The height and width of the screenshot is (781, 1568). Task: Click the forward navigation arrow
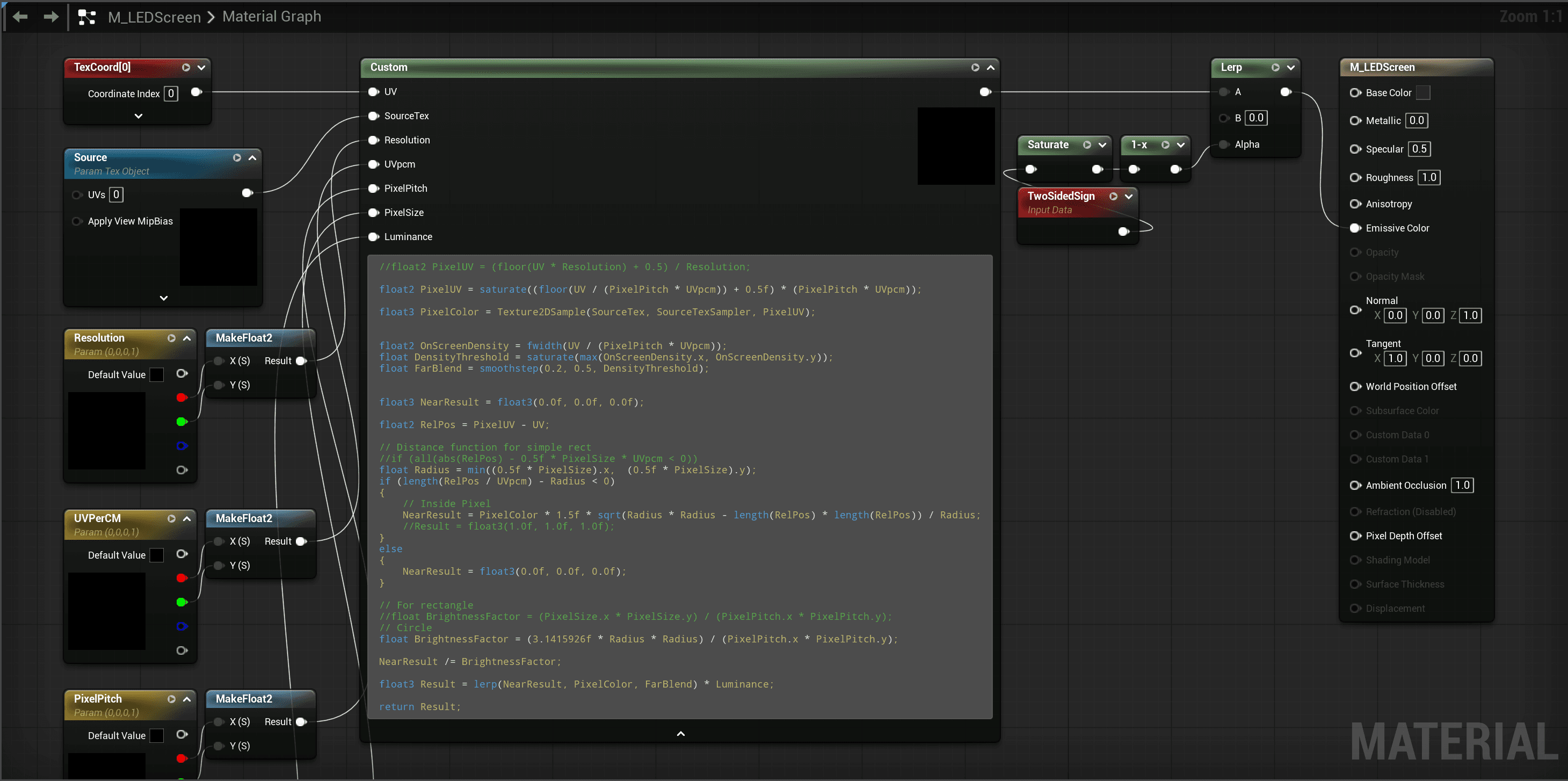click(x=52, y=17)
